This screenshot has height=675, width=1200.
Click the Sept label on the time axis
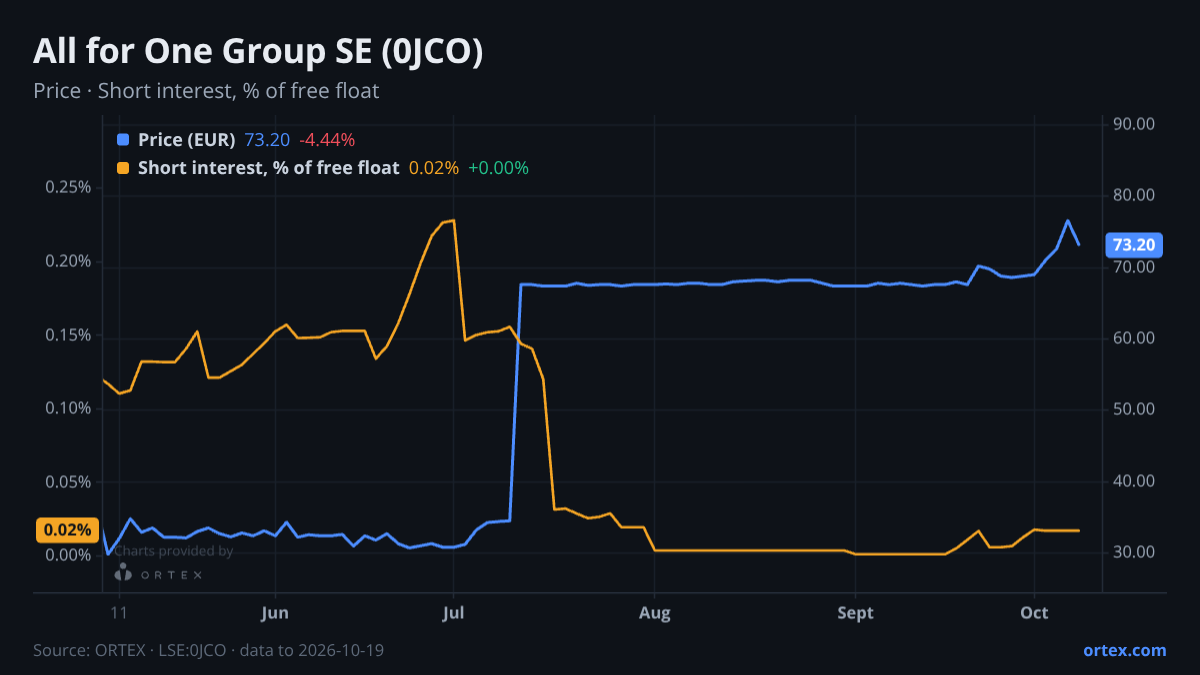coord(855,613)
